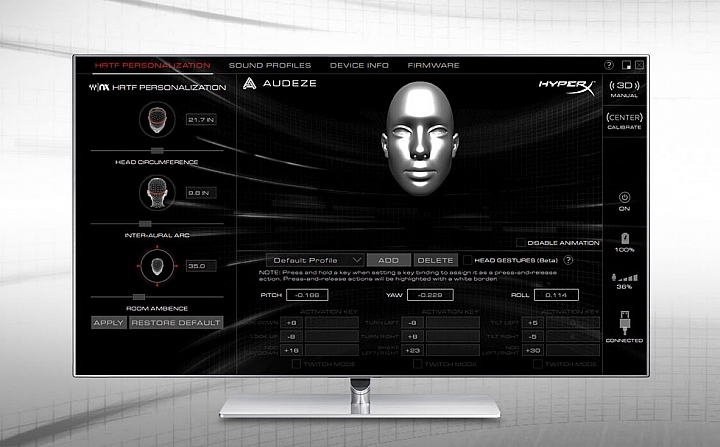This screenshot has width=720, height=447.
Task: Click the Turn Left threshold value field
Action: coord(412,323)
